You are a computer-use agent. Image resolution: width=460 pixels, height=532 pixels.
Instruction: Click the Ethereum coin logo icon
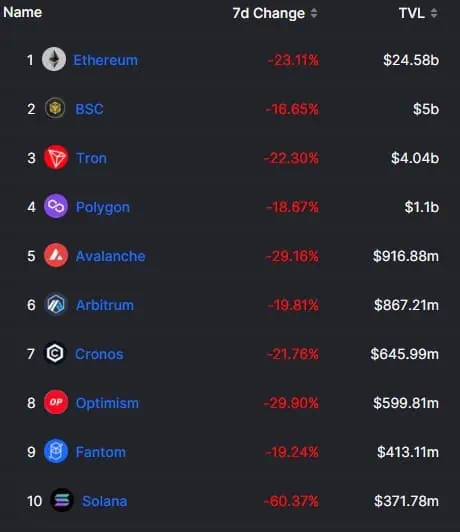[54, 59]
